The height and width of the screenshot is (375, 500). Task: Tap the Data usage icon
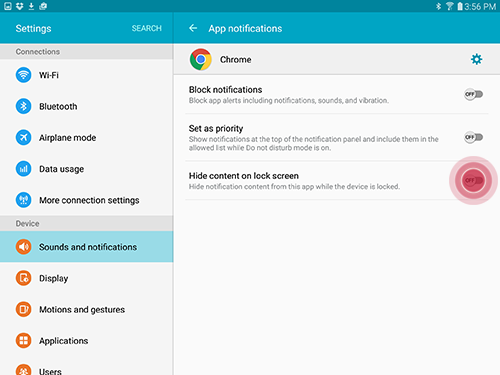(x=23, y=169)
